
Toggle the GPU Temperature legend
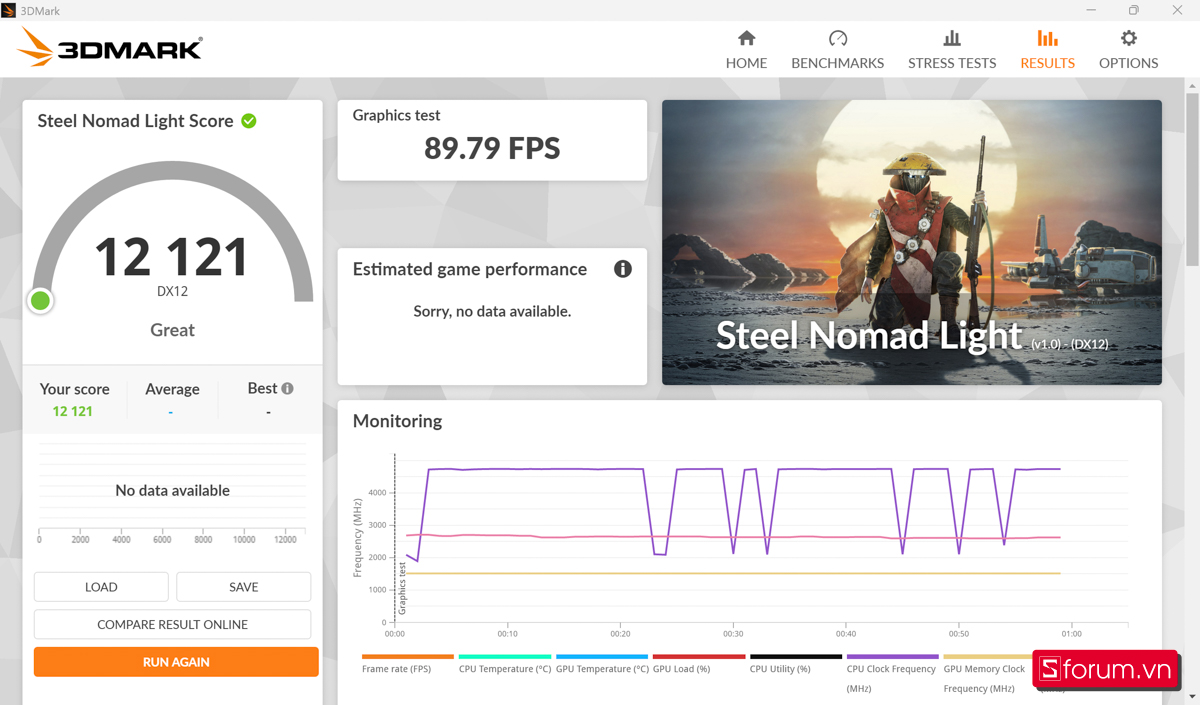(602, 664)
